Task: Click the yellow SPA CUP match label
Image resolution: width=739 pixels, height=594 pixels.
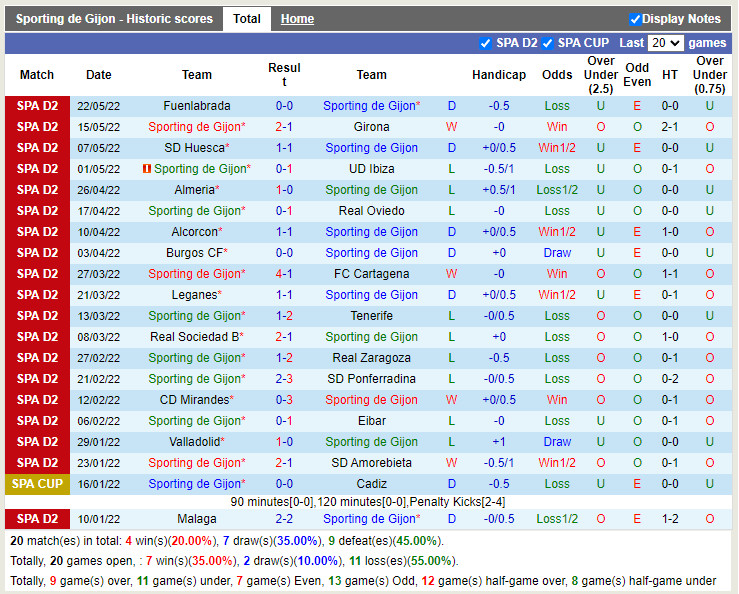Action: click(37, 484)
